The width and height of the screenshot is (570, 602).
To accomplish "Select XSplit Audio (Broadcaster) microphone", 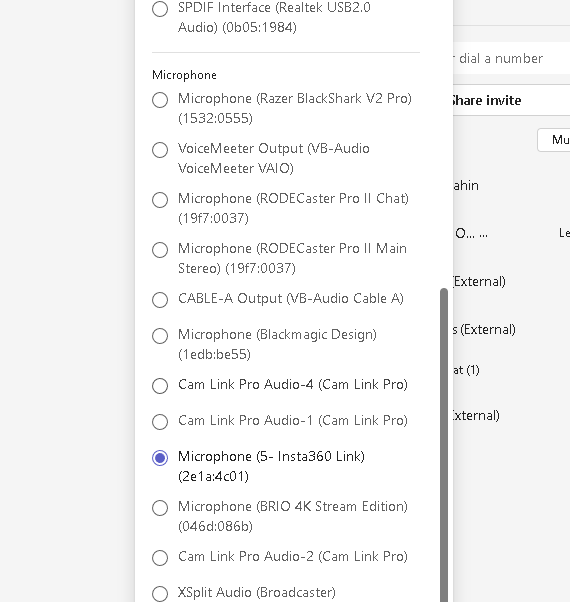I will click(160, 594).
